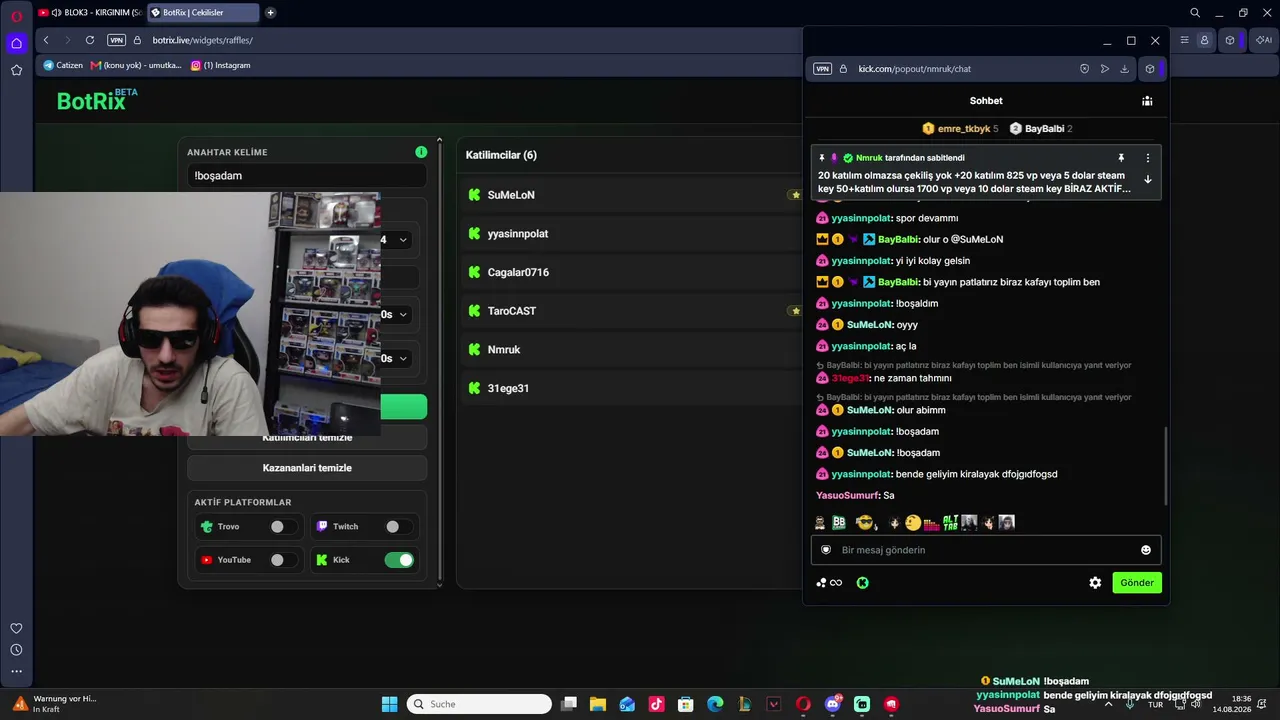1280x720 pixels.
Task: Open the sidebar three-dots more menu
Action: [16, 671]
